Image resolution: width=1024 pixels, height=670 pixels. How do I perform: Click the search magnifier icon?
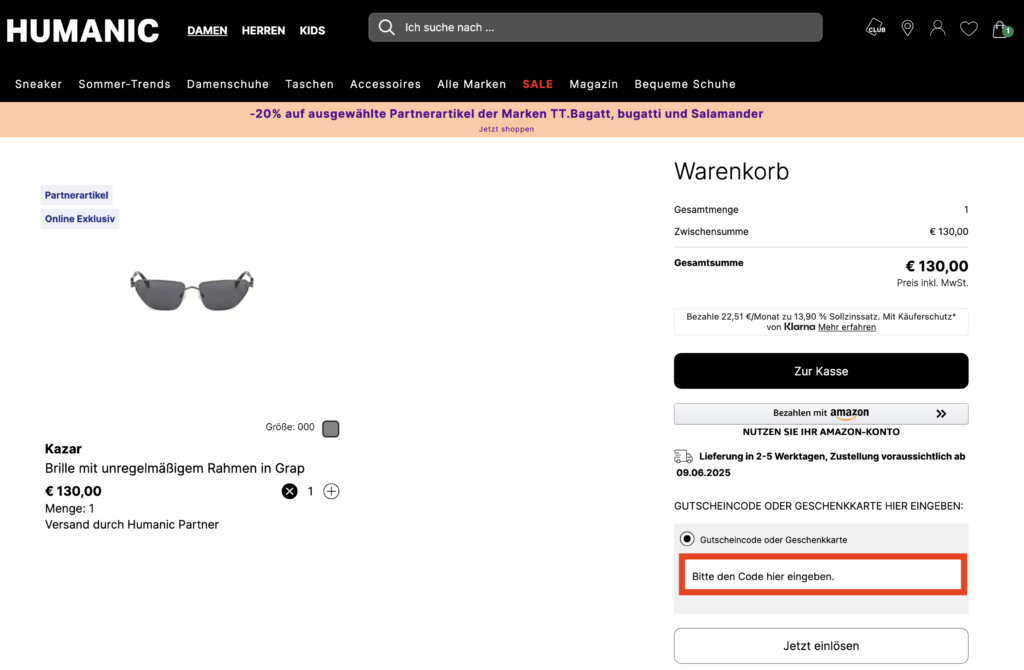coord(387,27)
